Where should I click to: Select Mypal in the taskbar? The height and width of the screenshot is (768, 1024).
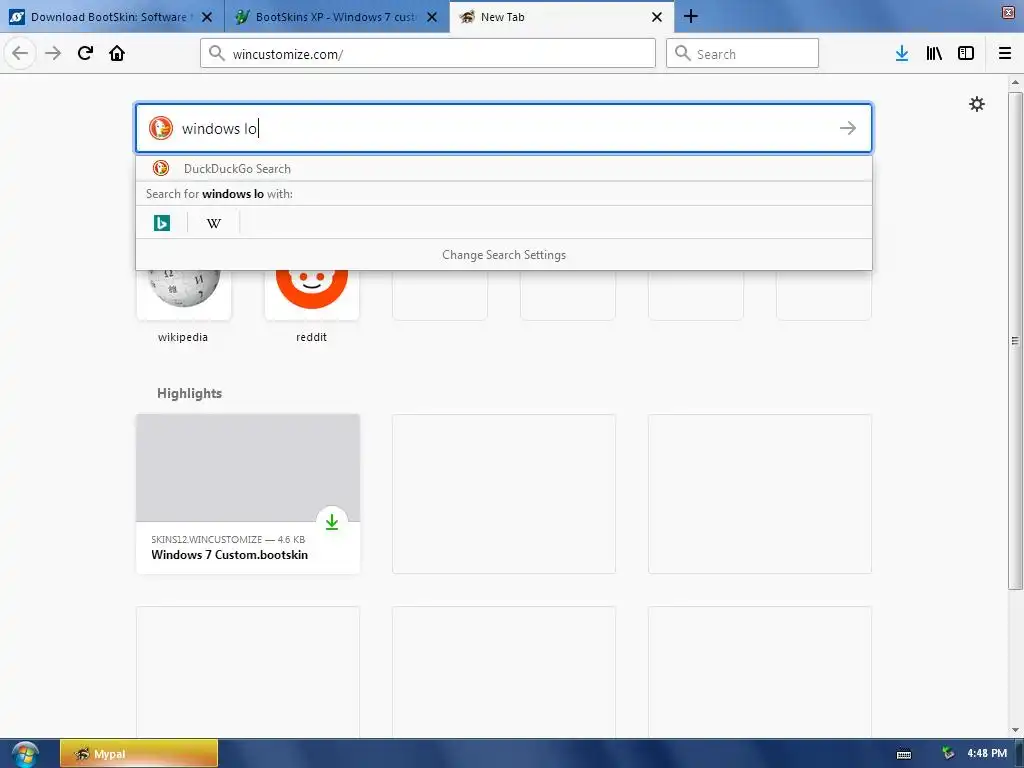138,754
